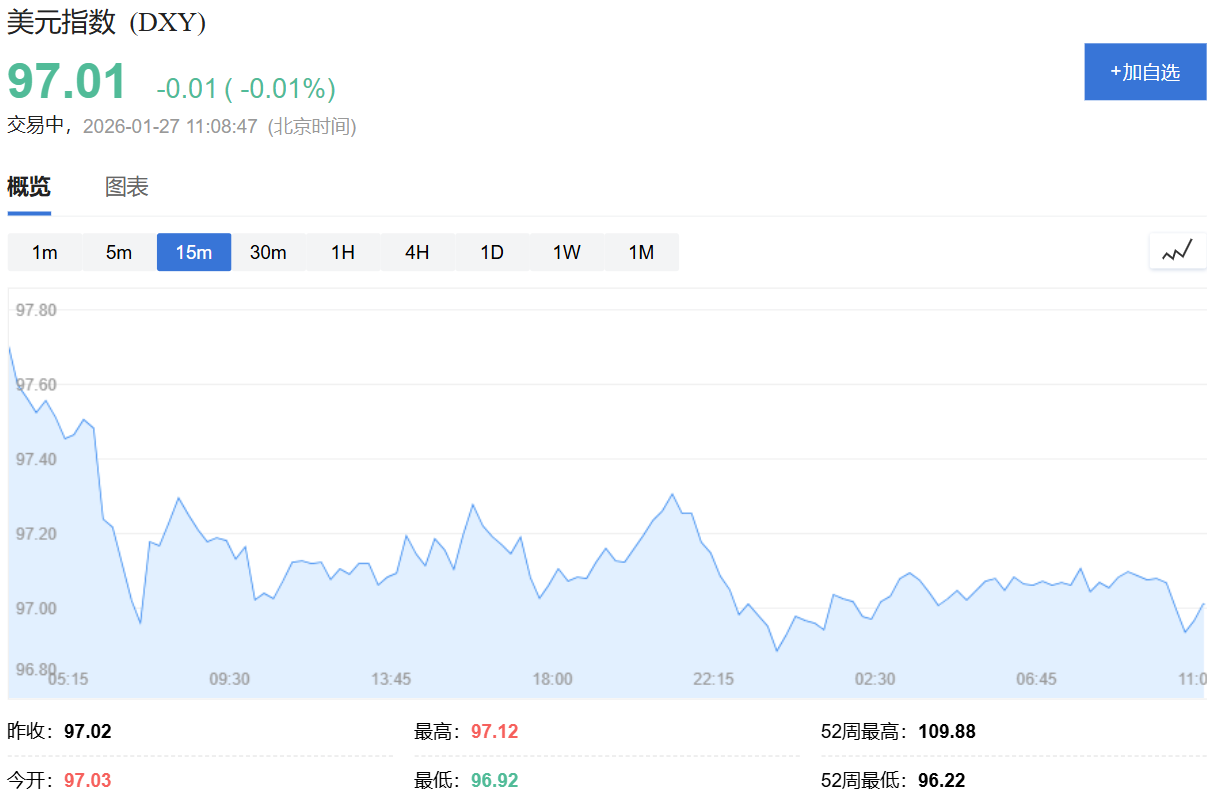
Task: Choose the 1M monthly timeframe
Action: 641,252
